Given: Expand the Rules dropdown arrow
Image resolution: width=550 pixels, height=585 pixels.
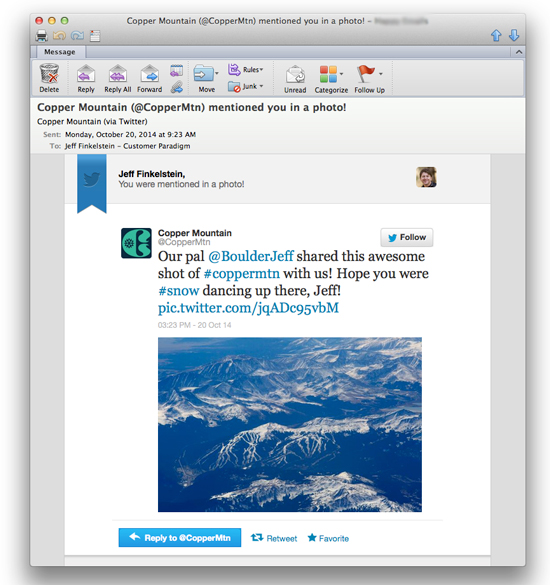Looking at the screenshot, I should [x=262, y=69].
